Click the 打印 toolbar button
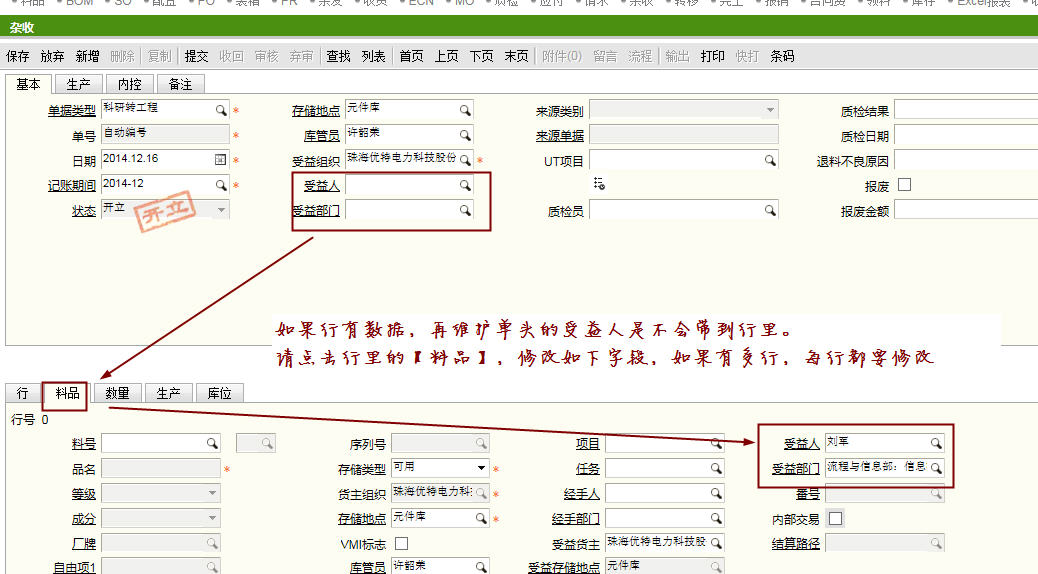Screen dimensions: 1038x574 [712, 56]
